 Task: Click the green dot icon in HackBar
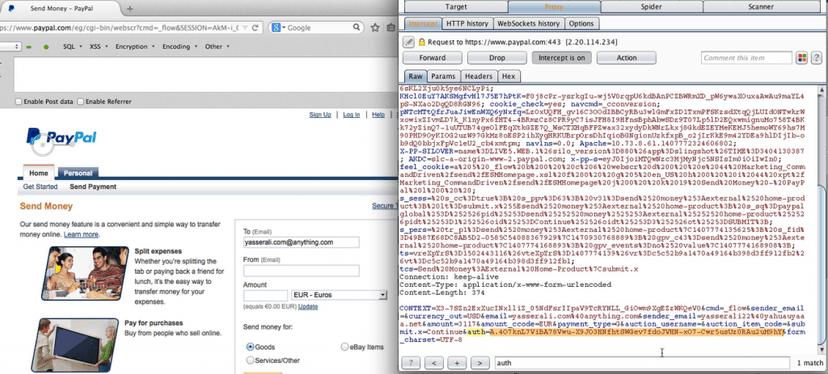click(x=46, y=47)
